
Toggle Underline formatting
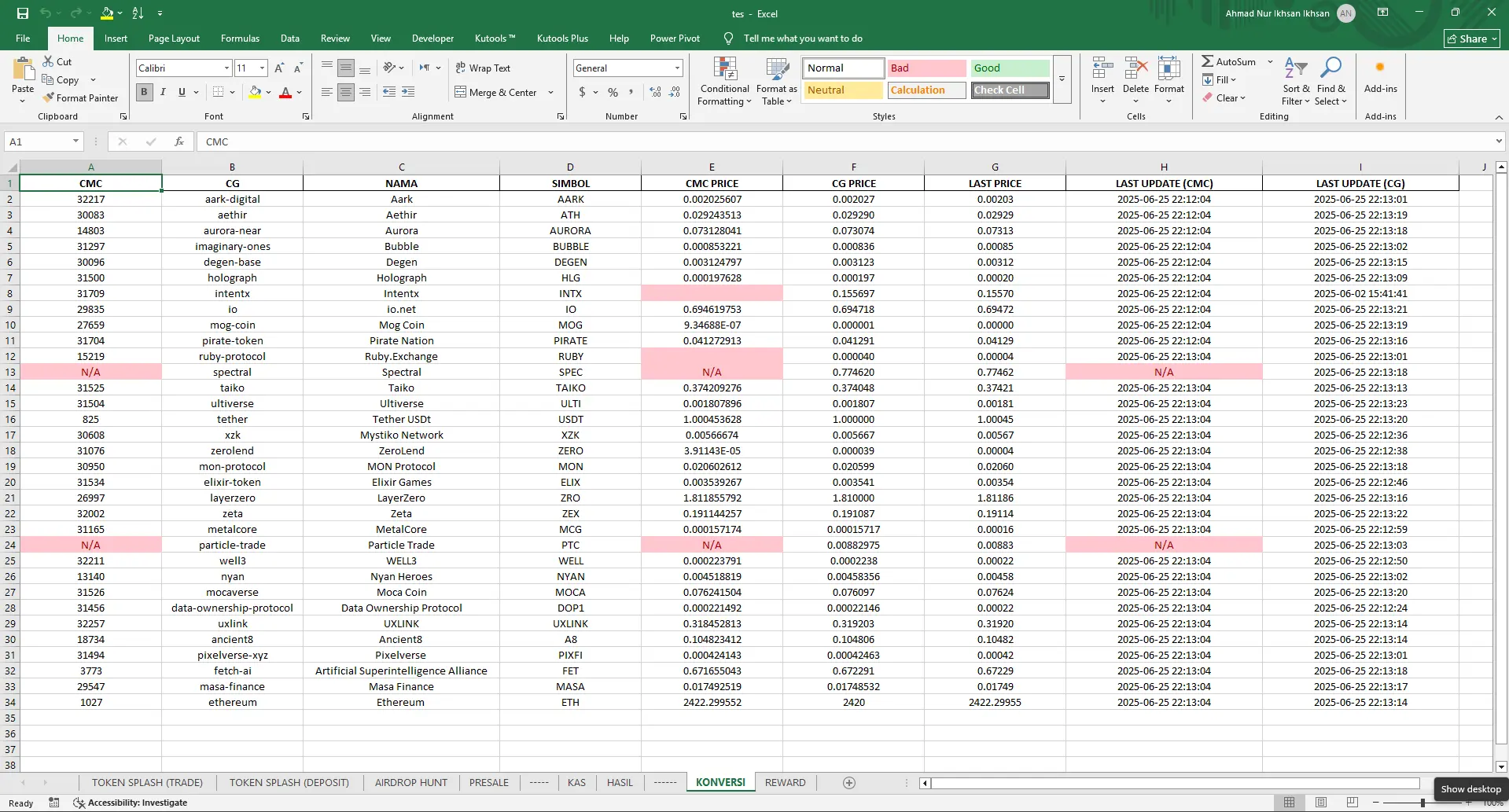[x=182, y=92]
